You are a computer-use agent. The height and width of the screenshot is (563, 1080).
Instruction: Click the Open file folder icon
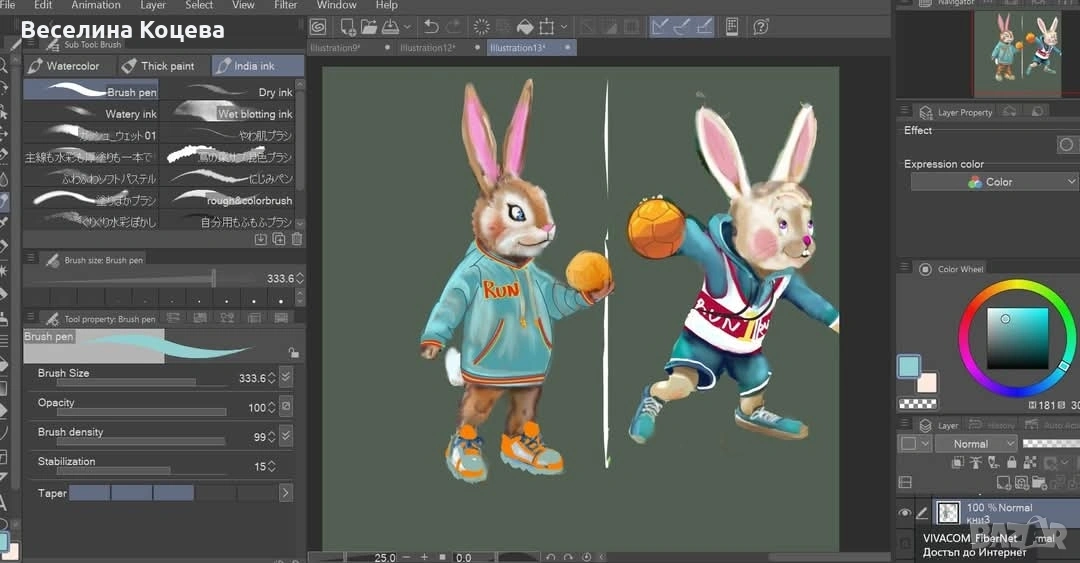click(x=368, y=27)
